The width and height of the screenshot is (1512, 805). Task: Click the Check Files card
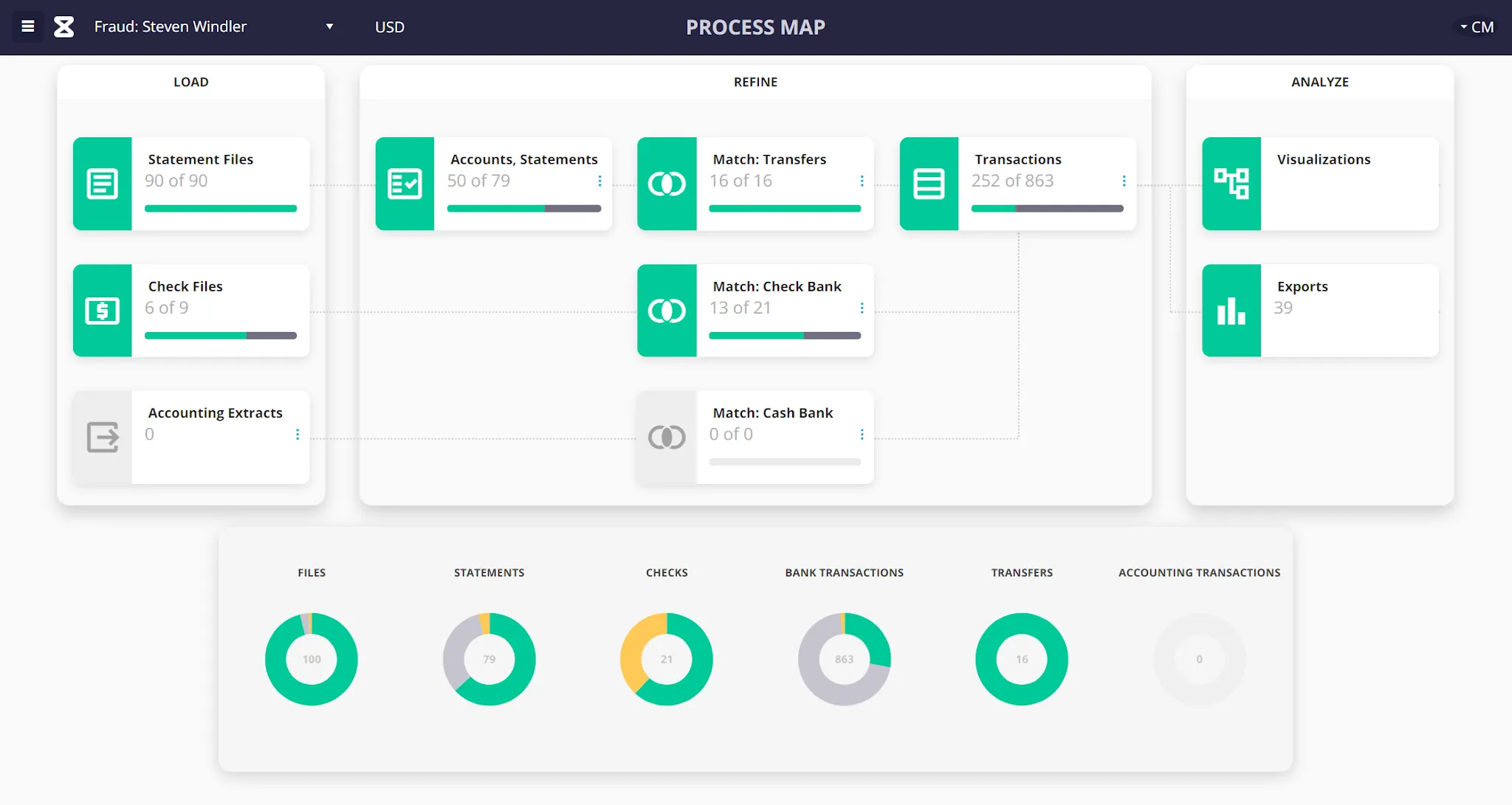pyautogui.click(x=190, y=311)
